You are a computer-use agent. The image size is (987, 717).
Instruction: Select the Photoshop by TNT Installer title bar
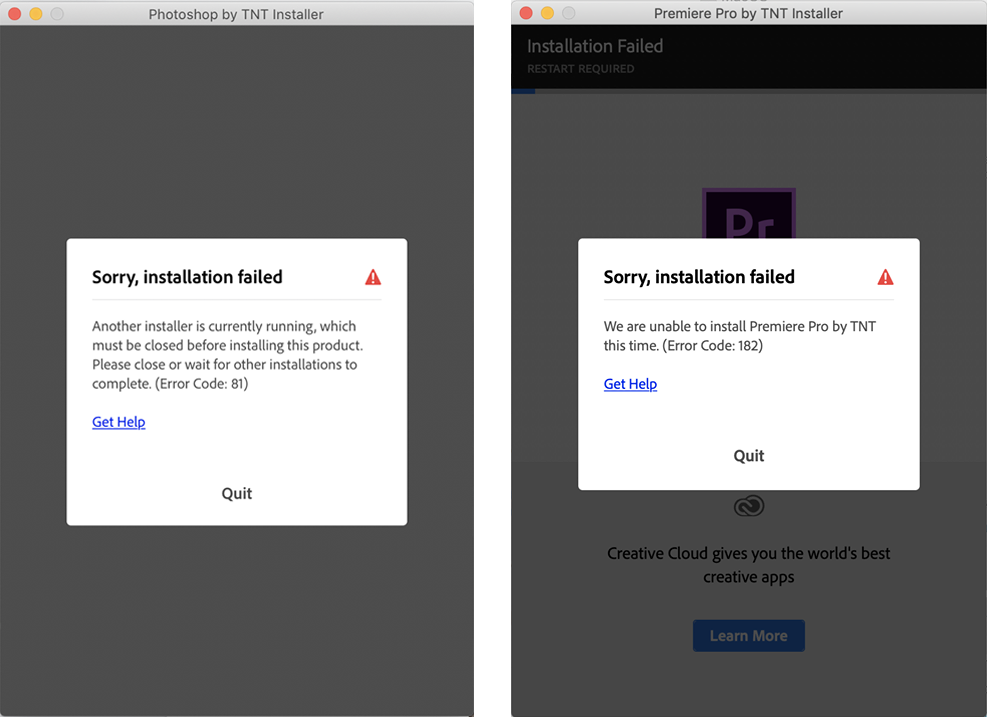pyautogui.click(x=236, y=13)
